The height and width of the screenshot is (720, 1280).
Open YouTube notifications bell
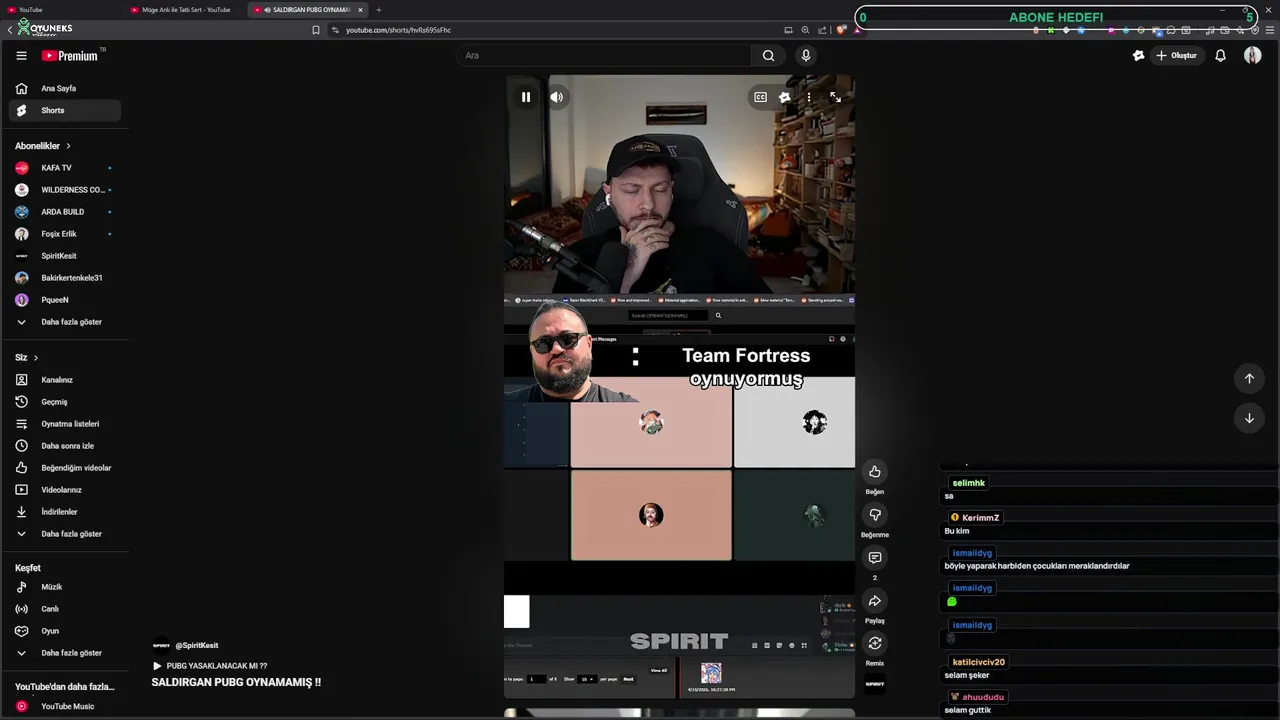click(1220, 56)
